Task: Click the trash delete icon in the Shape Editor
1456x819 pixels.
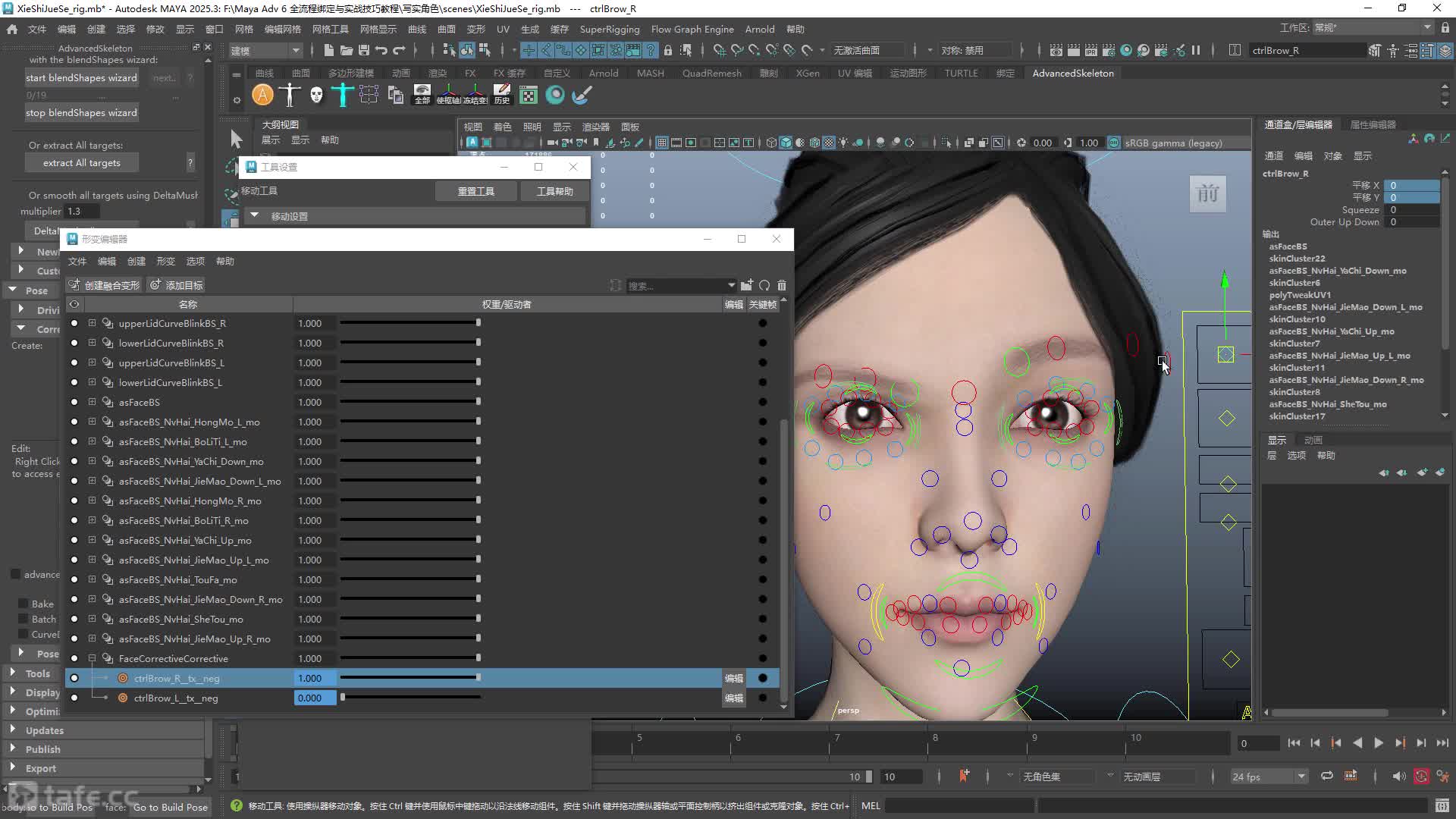Action: point(782,285)
